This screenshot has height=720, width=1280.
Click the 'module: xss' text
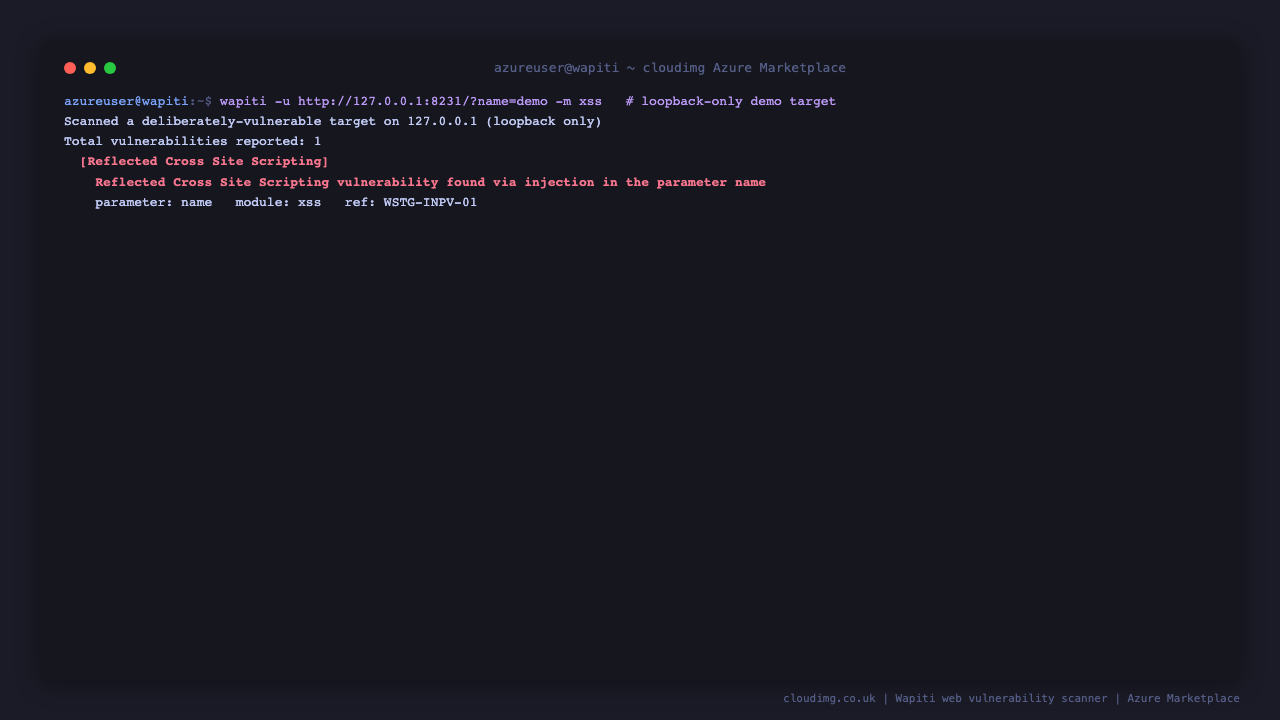click(278, 202)
